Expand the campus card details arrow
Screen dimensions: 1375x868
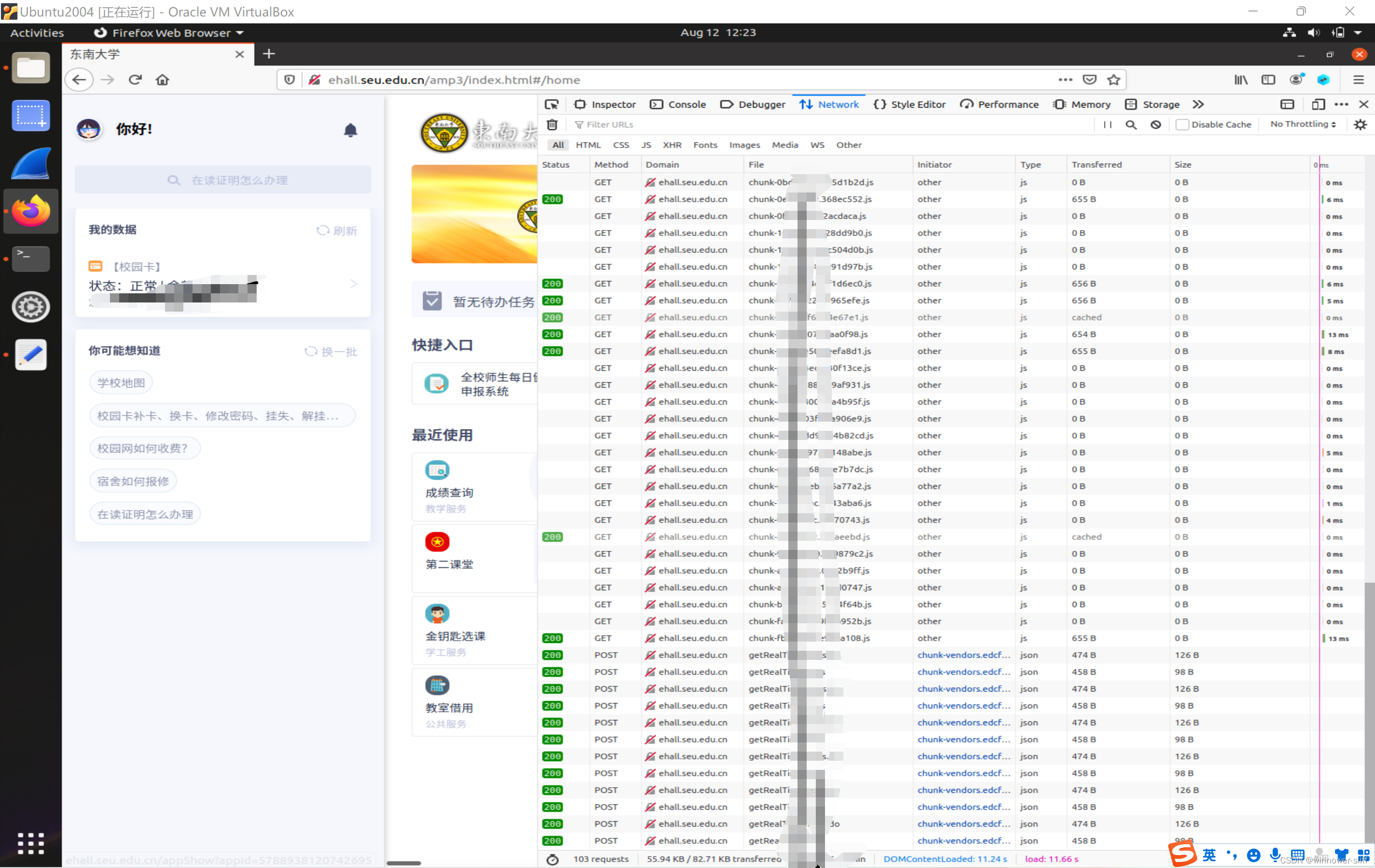point(354,284)
